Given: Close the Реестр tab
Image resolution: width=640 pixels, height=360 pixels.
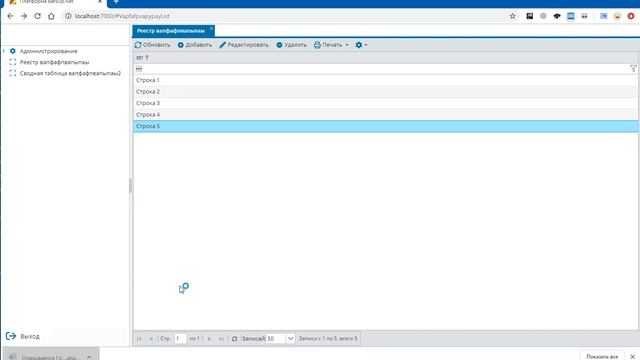Looking at the screenshot, I should (x=211, y=29).
